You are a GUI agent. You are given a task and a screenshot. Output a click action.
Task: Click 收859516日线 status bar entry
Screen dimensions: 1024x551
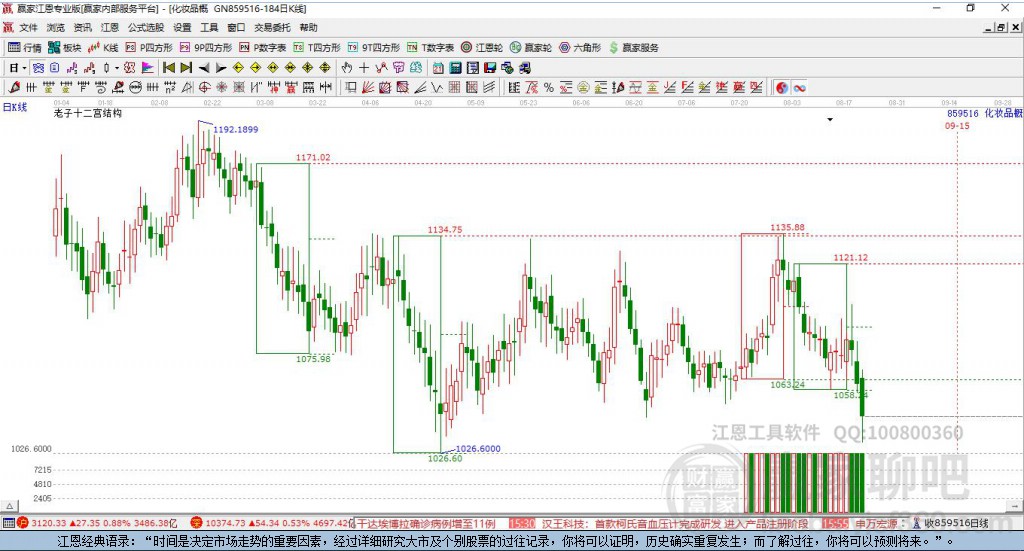(956, 523)
